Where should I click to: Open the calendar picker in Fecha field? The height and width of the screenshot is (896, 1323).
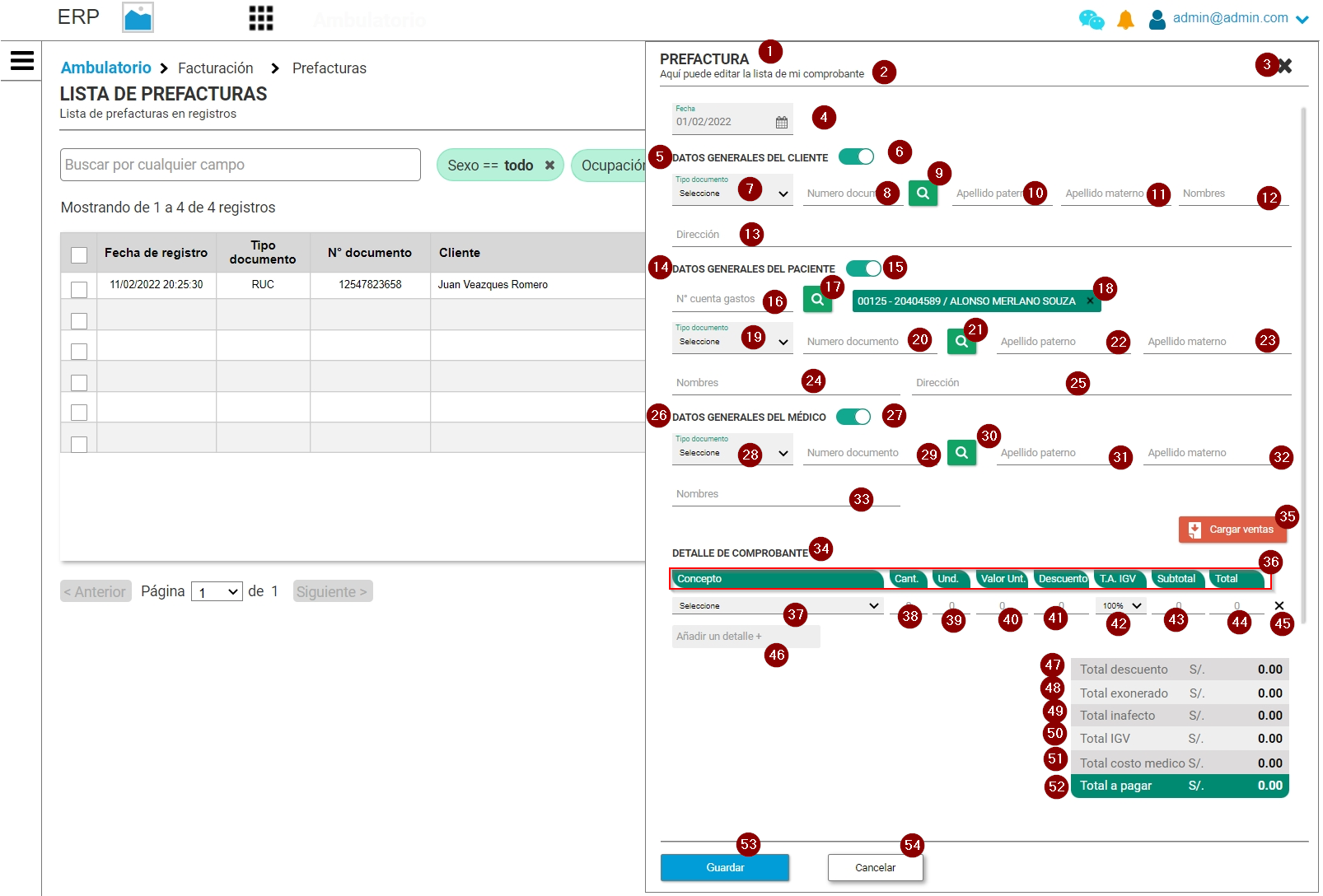(x=781, y=122)
